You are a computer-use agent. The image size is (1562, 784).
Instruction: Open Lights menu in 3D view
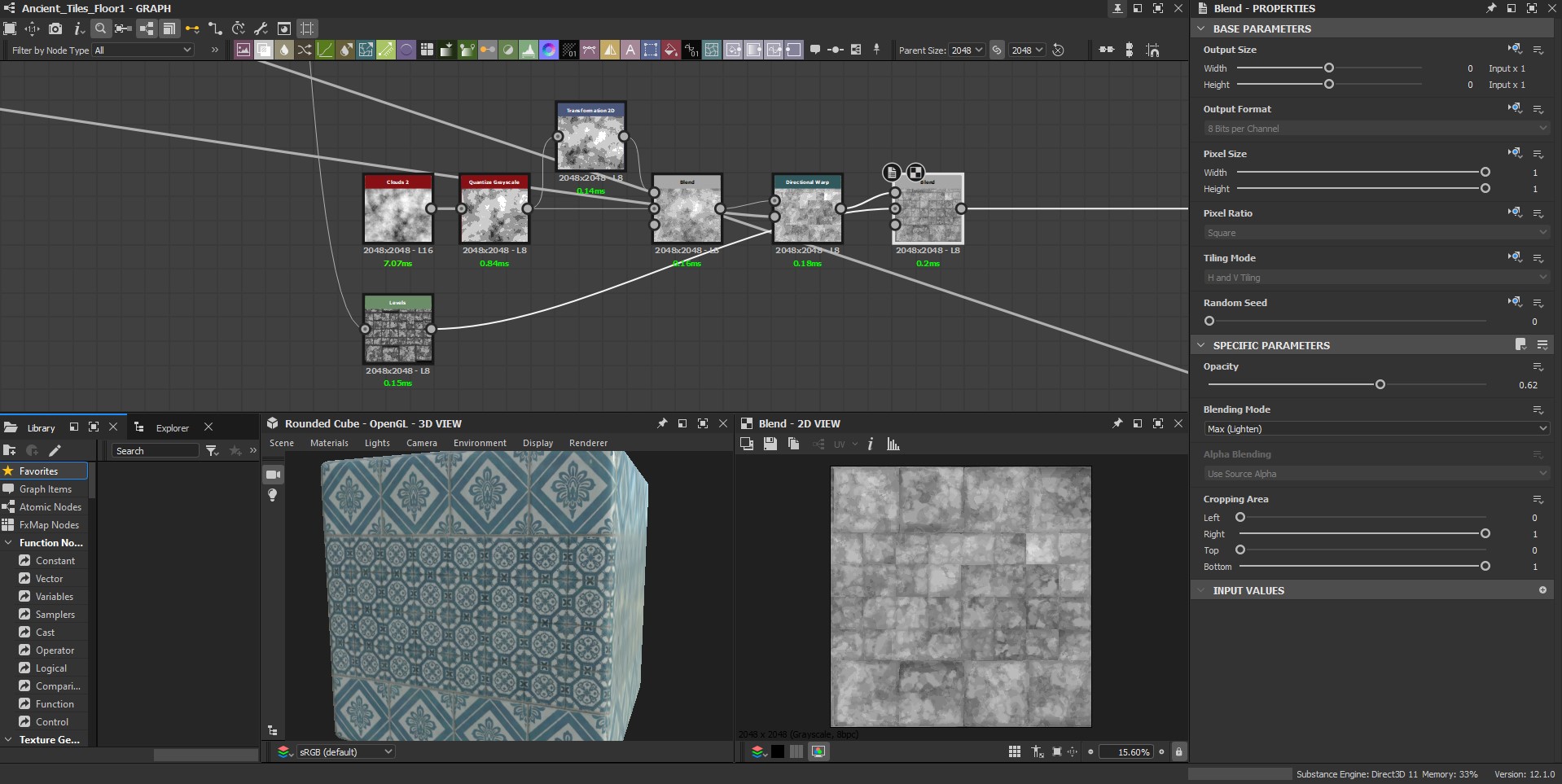tap(376, 443)
